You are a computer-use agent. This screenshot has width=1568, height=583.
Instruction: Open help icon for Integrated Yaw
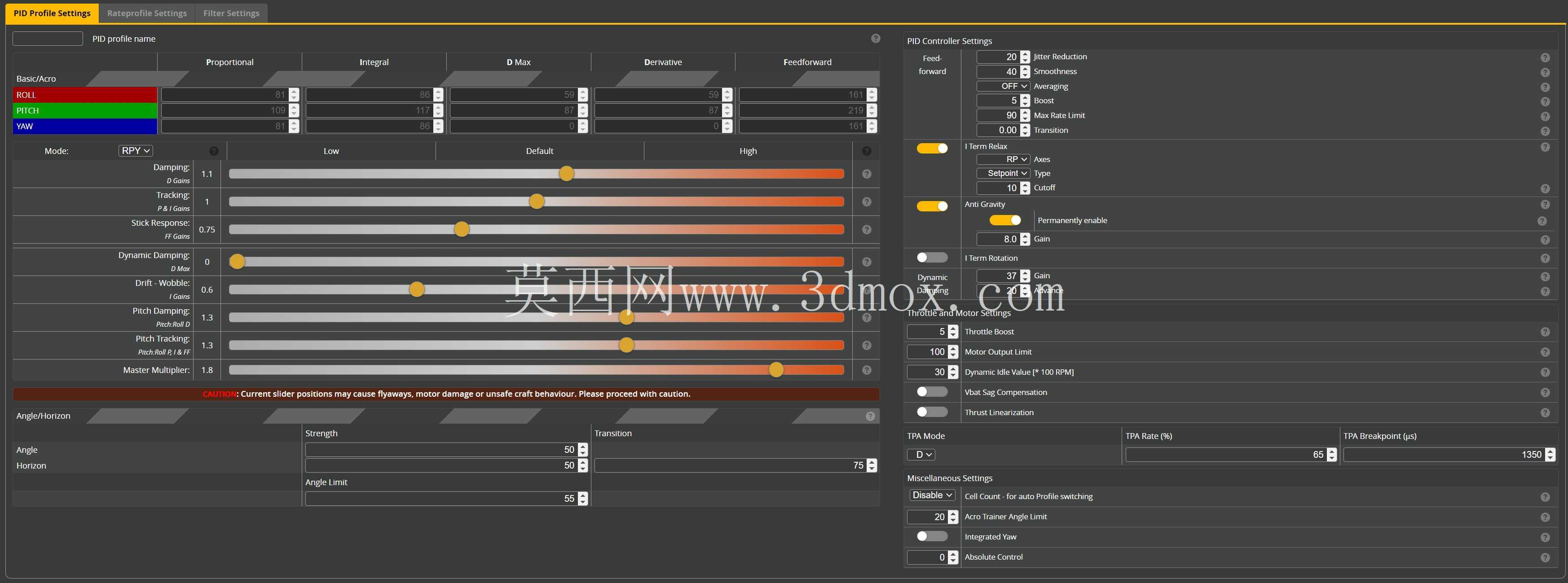click(1545, 537)
